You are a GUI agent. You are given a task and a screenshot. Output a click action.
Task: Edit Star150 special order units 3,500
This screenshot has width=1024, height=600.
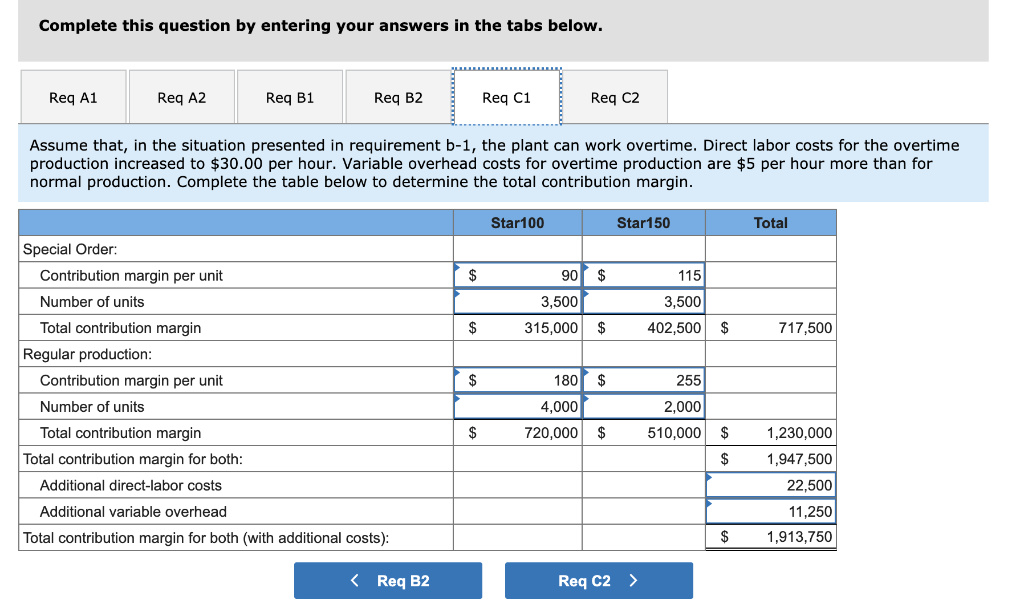643,302
